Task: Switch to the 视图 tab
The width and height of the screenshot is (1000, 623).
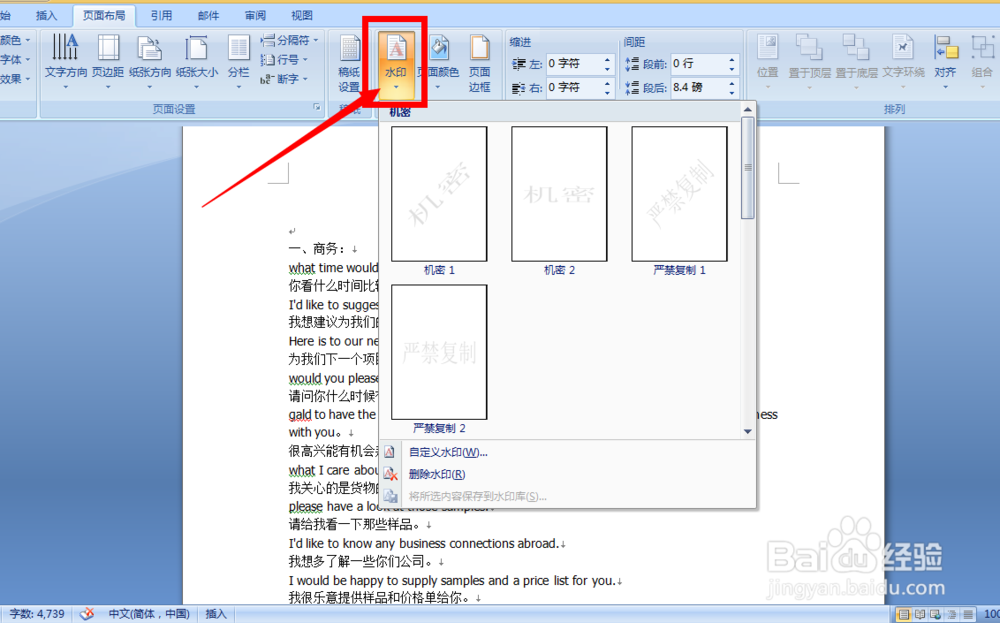Action: click(x=302, y=15)
